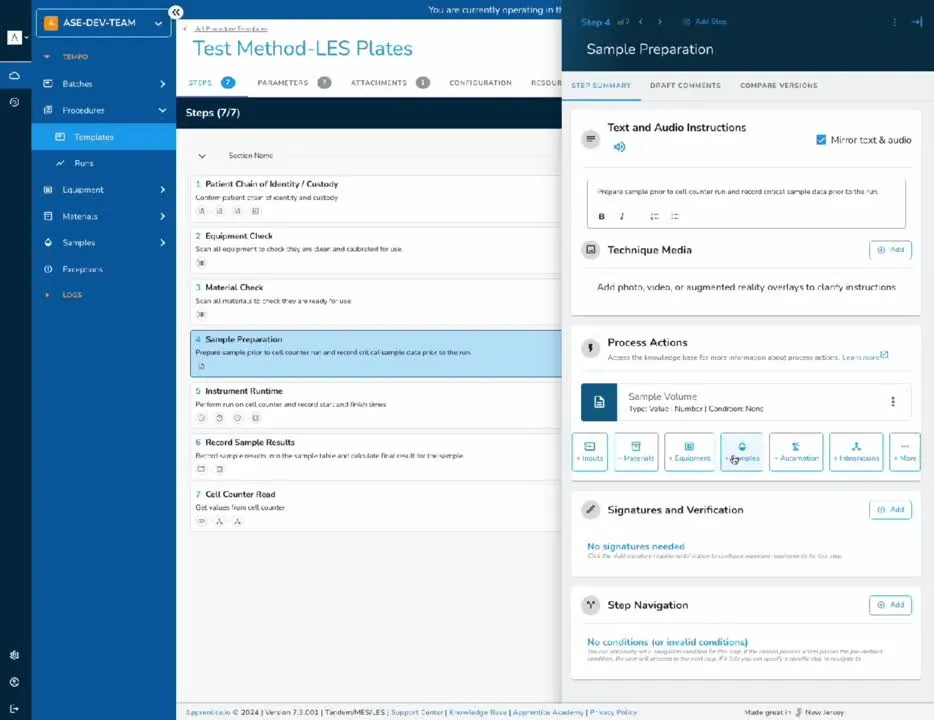Insert a numbered list in the instructions editor
934x720 pixels.
coord(654,216)
